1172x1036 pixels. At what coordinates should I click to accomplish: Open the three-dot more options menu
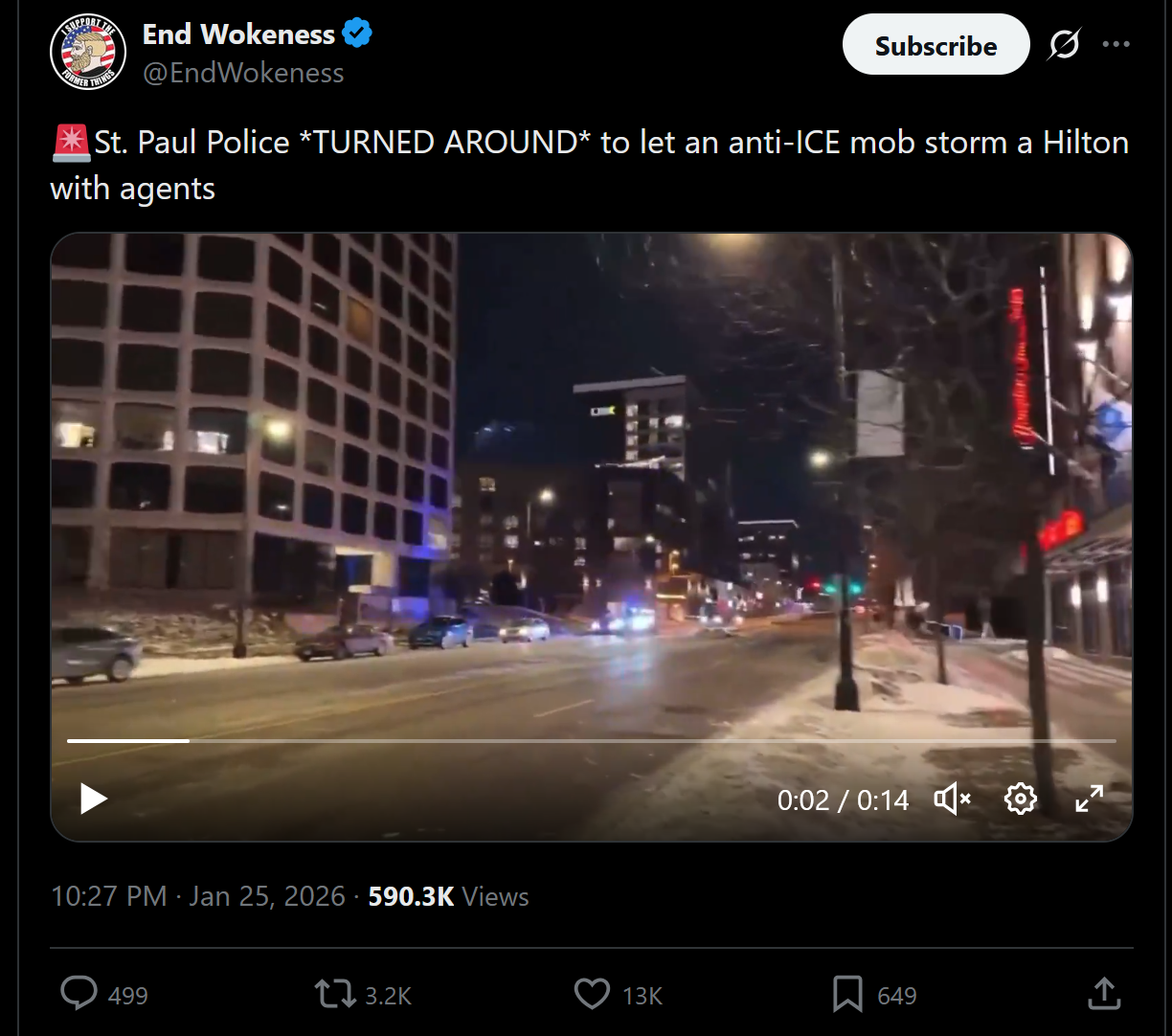point(1116,45)
